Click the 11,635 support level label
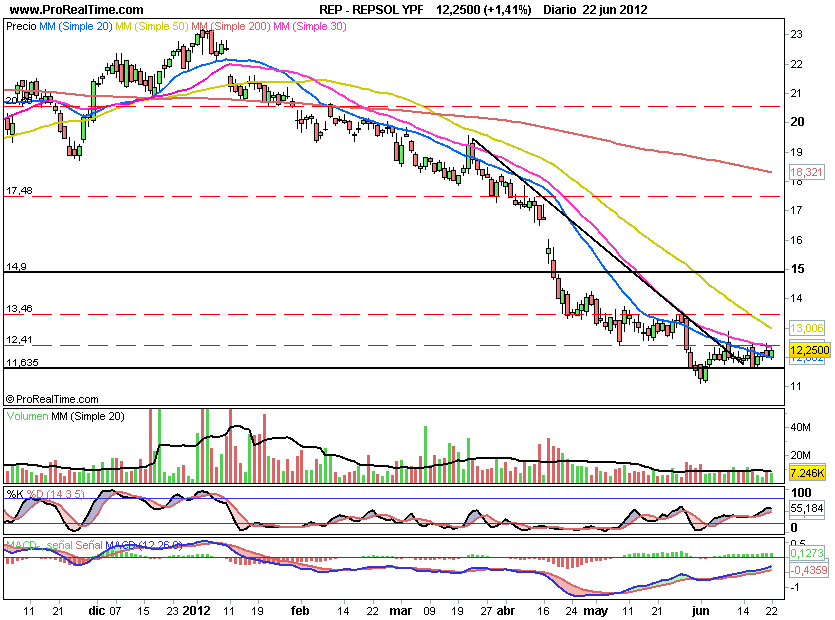 point(22,363)
